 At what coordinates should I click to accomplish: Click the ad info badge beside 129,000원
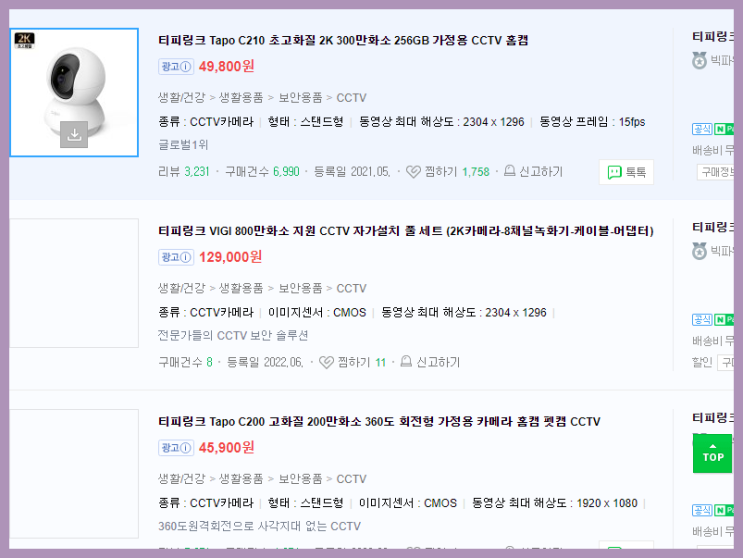pos(176,257)
